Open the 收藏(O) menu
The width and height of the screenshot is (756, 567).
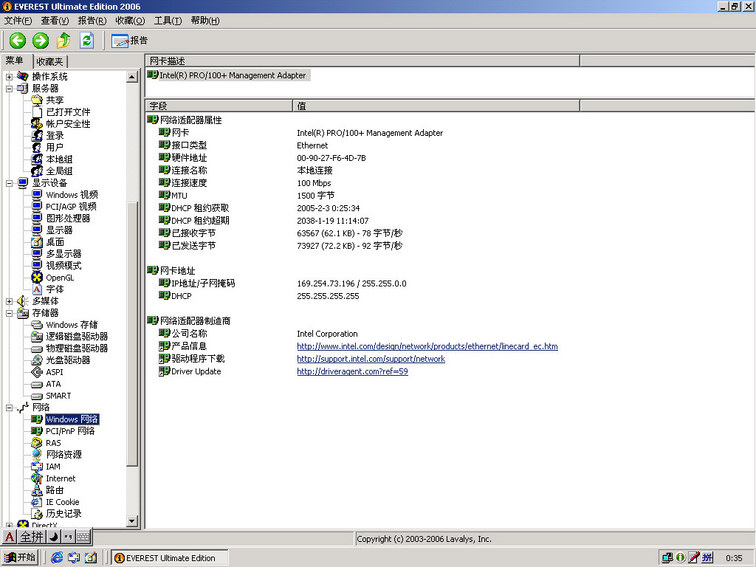coord(130,20)
